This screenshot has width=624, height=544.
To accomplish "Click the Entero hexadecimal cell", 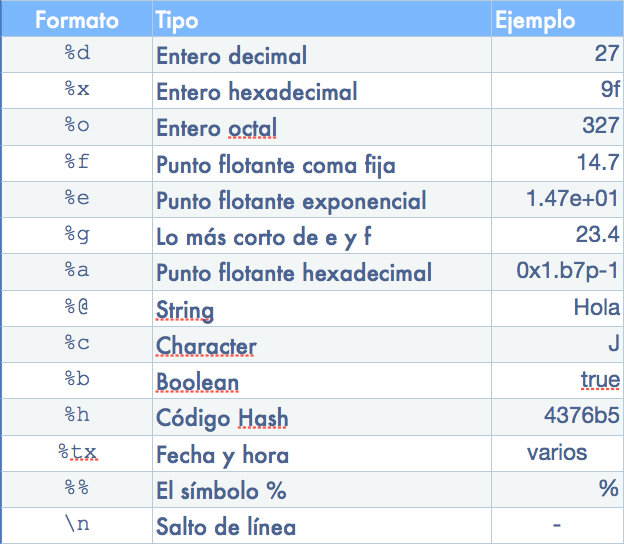I will [x=322, y=91].
